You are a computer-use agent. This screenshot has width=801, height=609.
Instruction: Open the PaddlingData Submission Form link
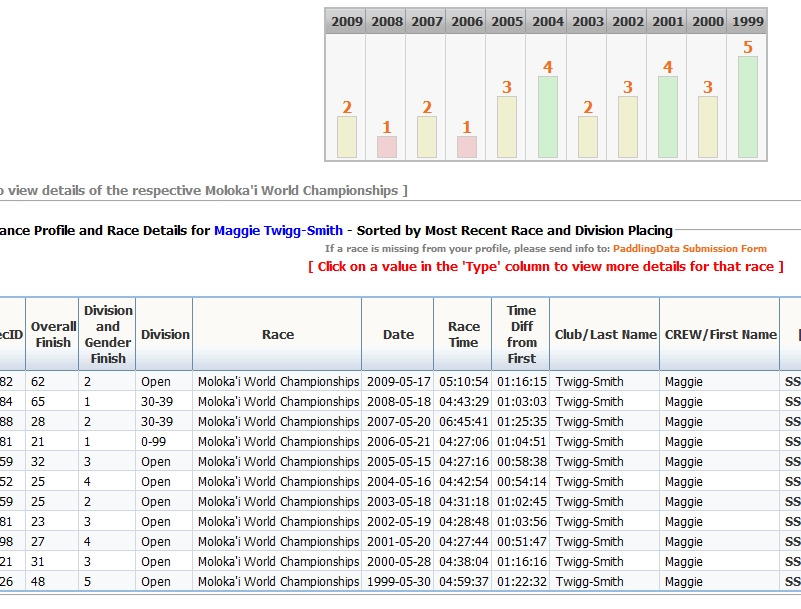click(690, 249)
